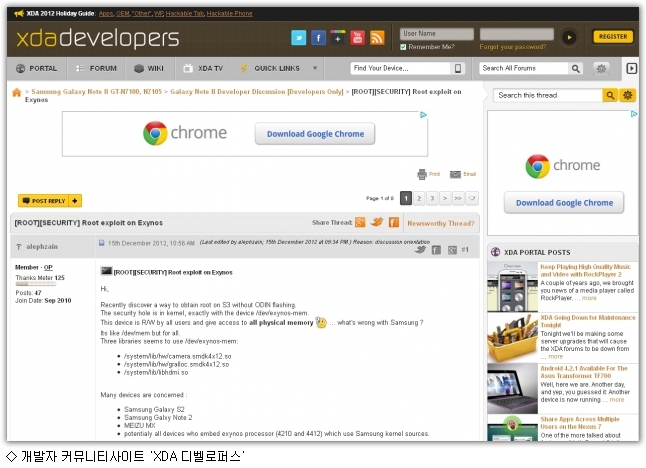
Task: Open thread search options gear
Action: 627,96
